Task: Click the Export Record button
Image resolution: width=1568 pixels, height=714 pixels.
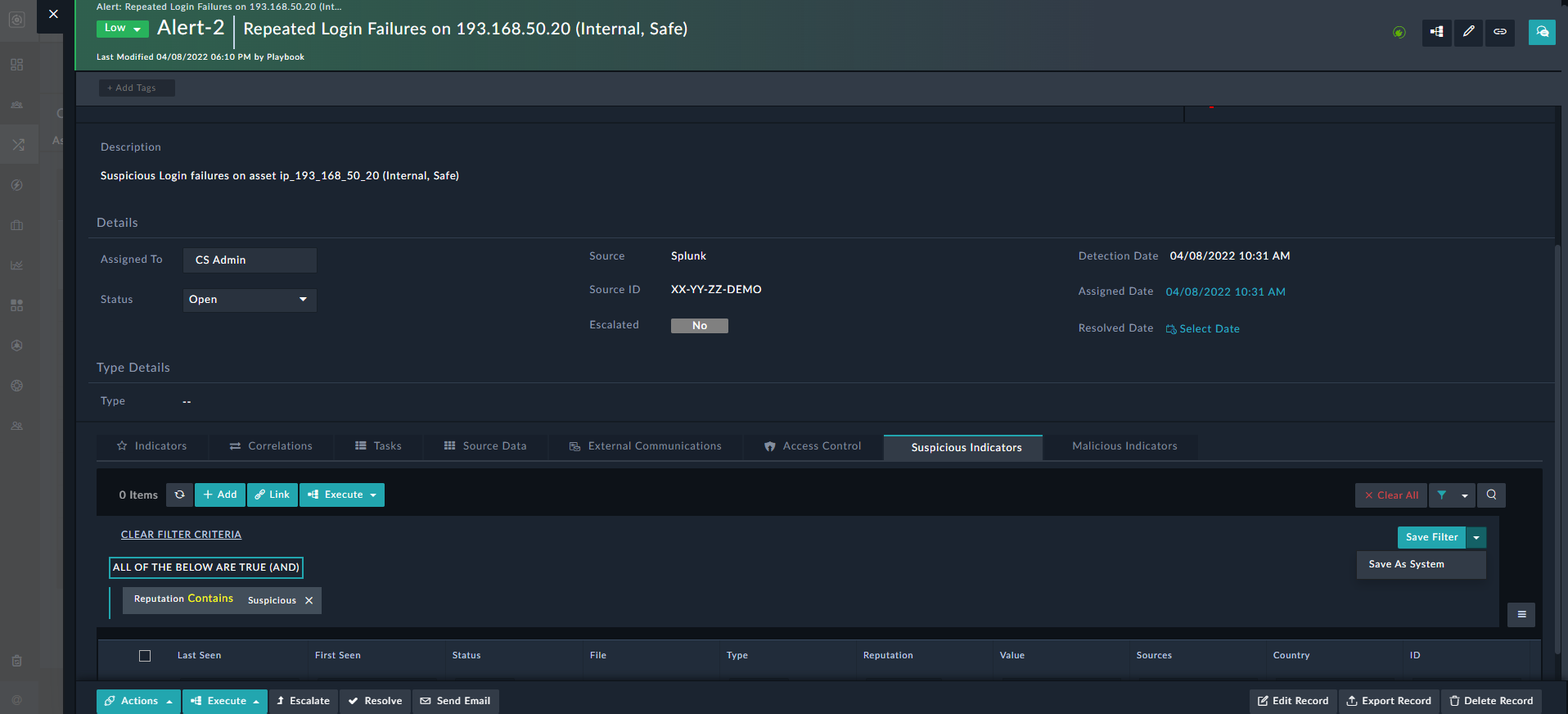Action: (1389, 701)
